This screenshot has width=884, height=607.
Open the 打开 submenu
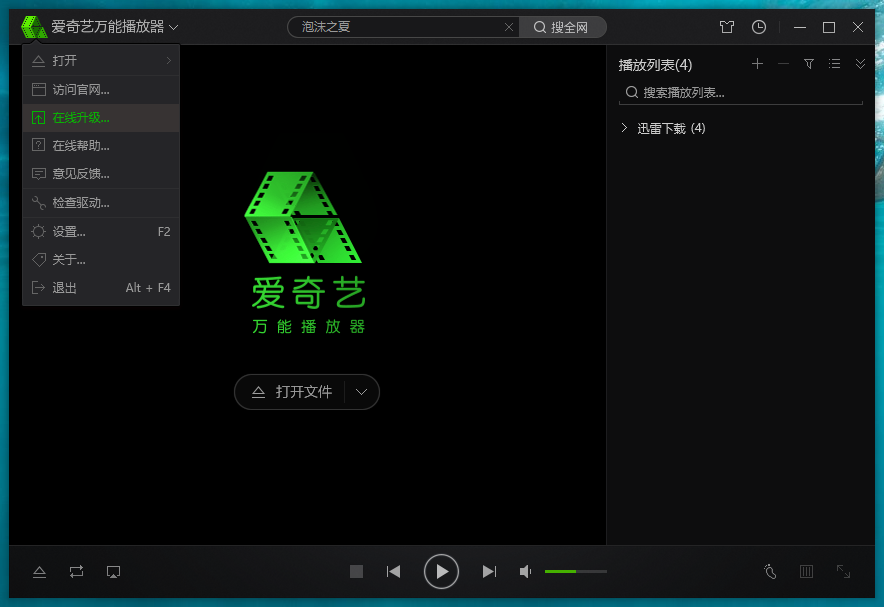tap(101, 60)
